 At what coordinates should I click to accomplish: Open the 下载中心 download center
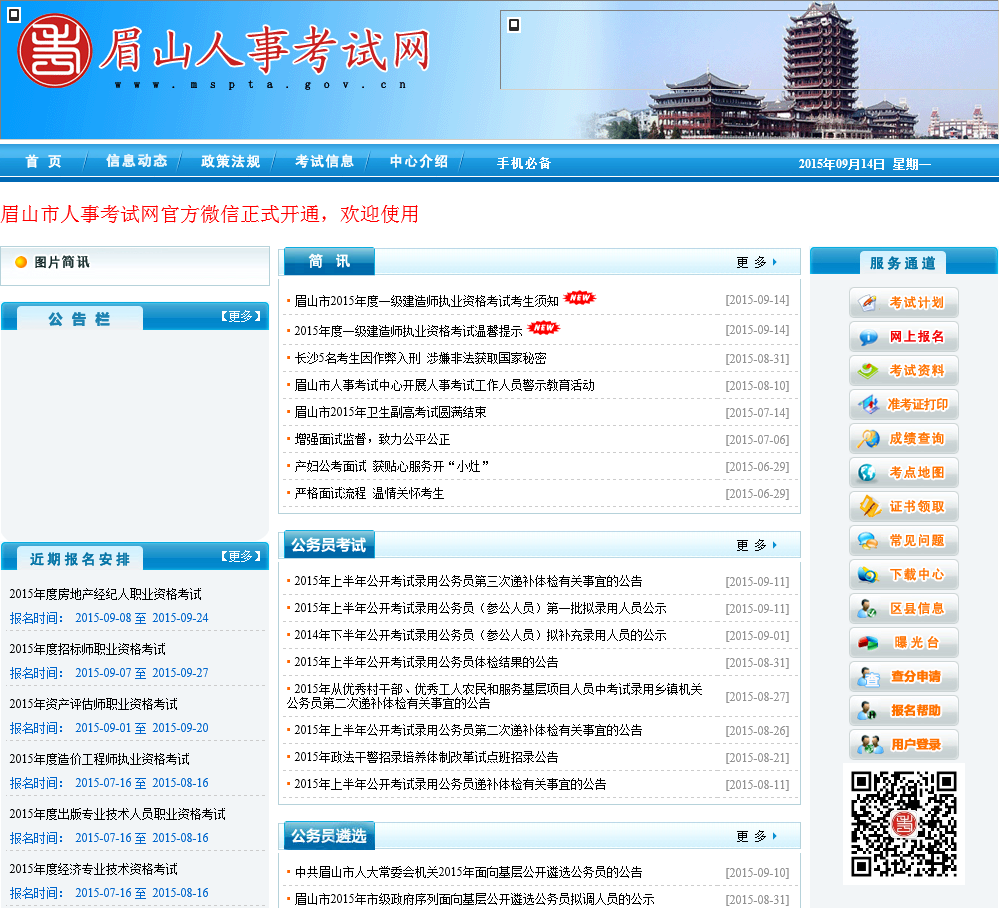[903, 574]
